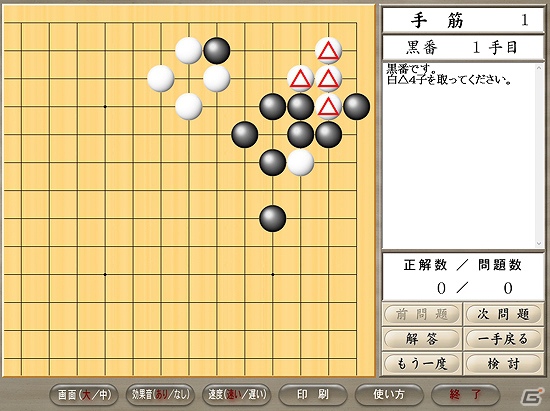Screen dimensions: 550x411
Task: Click the topmost triangle-marked white stone
Action: tap(328, 50)
